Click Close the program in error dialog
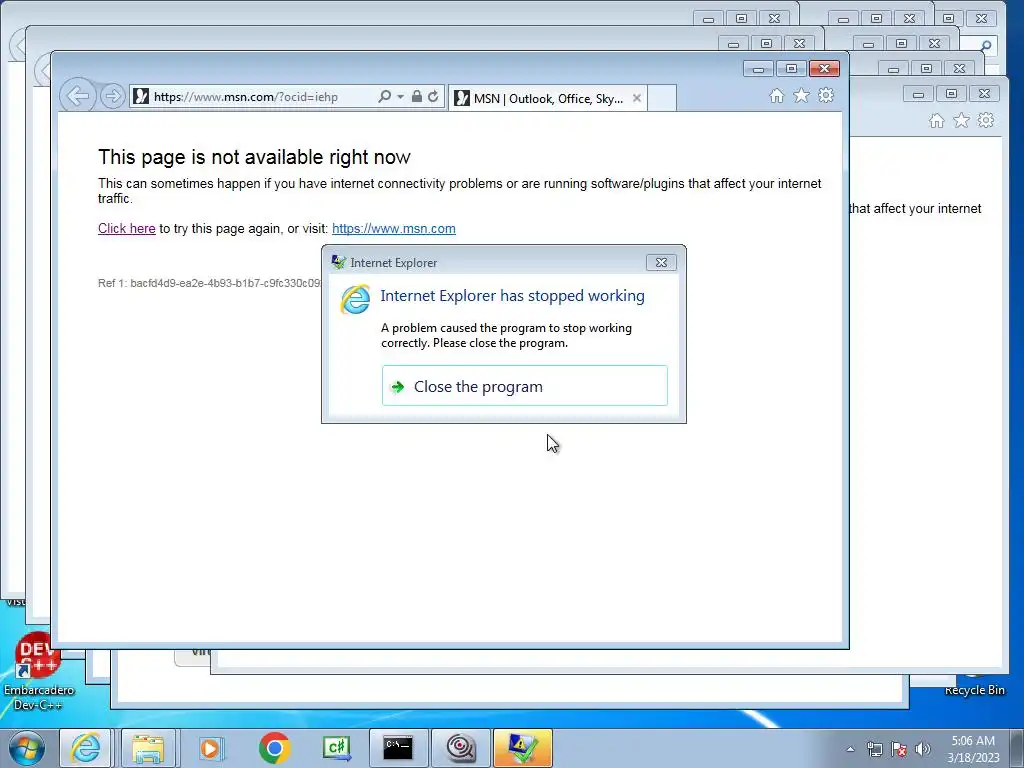Viewport: 1024px width, 768px height. 524,386
